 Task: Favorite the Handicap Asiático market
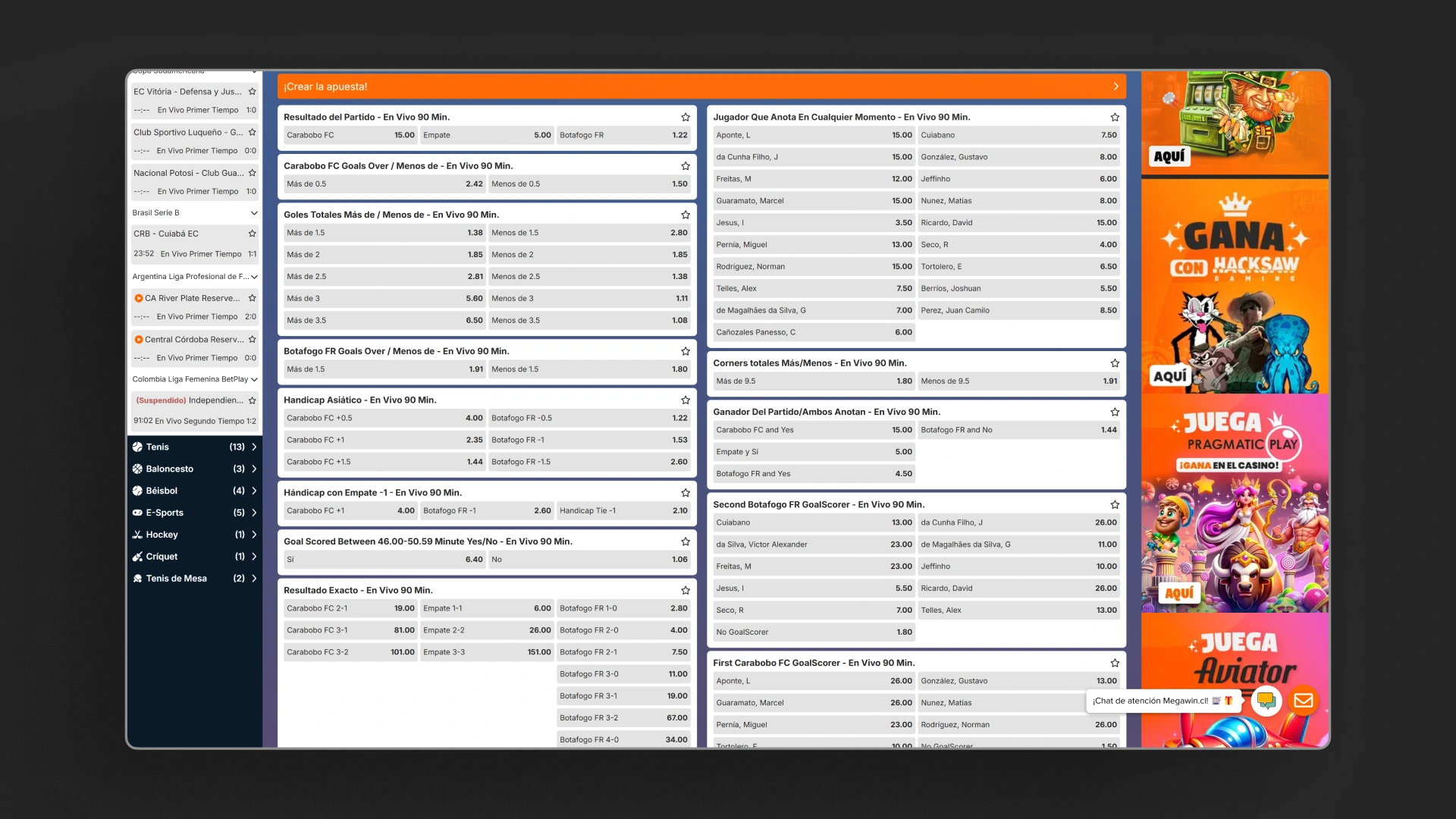coord(686,400)
